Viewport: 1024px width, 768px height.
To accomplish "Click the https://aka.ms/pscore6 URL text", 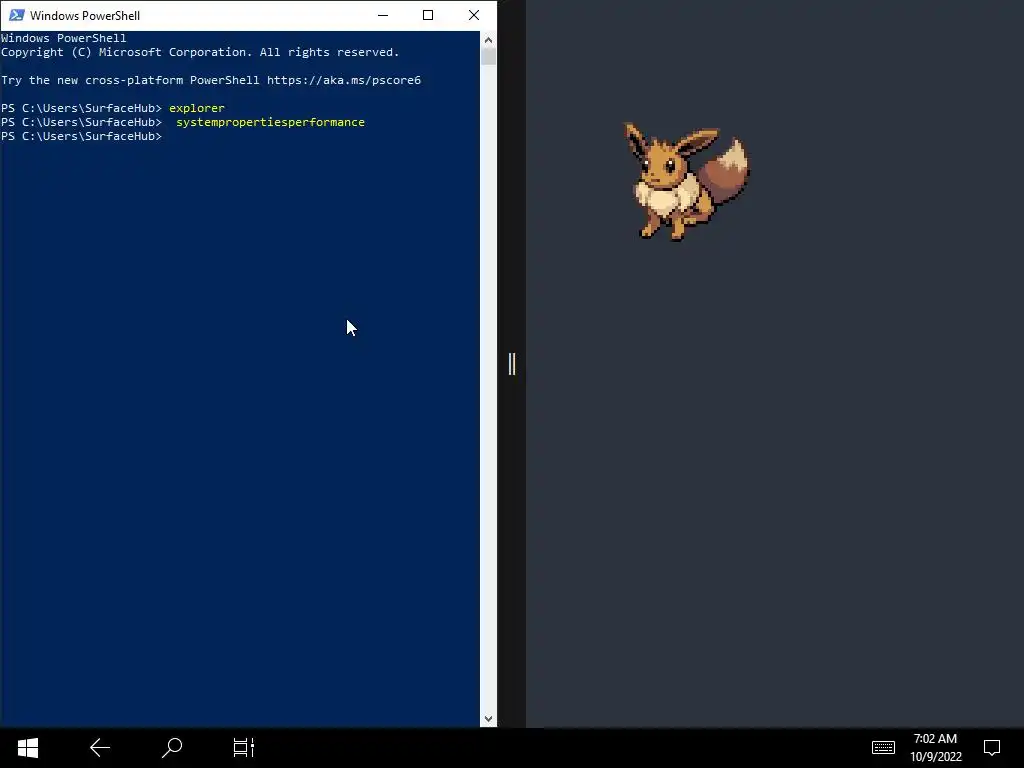I will pyautogui.click(x=344, y=80).
